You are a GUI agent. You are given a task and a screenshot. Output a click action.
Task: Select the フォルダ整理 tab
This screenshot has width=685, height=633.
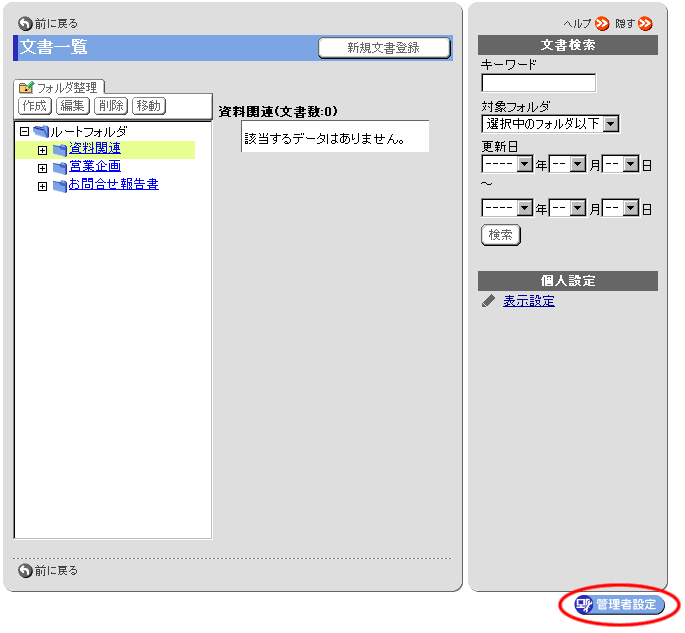(56, 88)
